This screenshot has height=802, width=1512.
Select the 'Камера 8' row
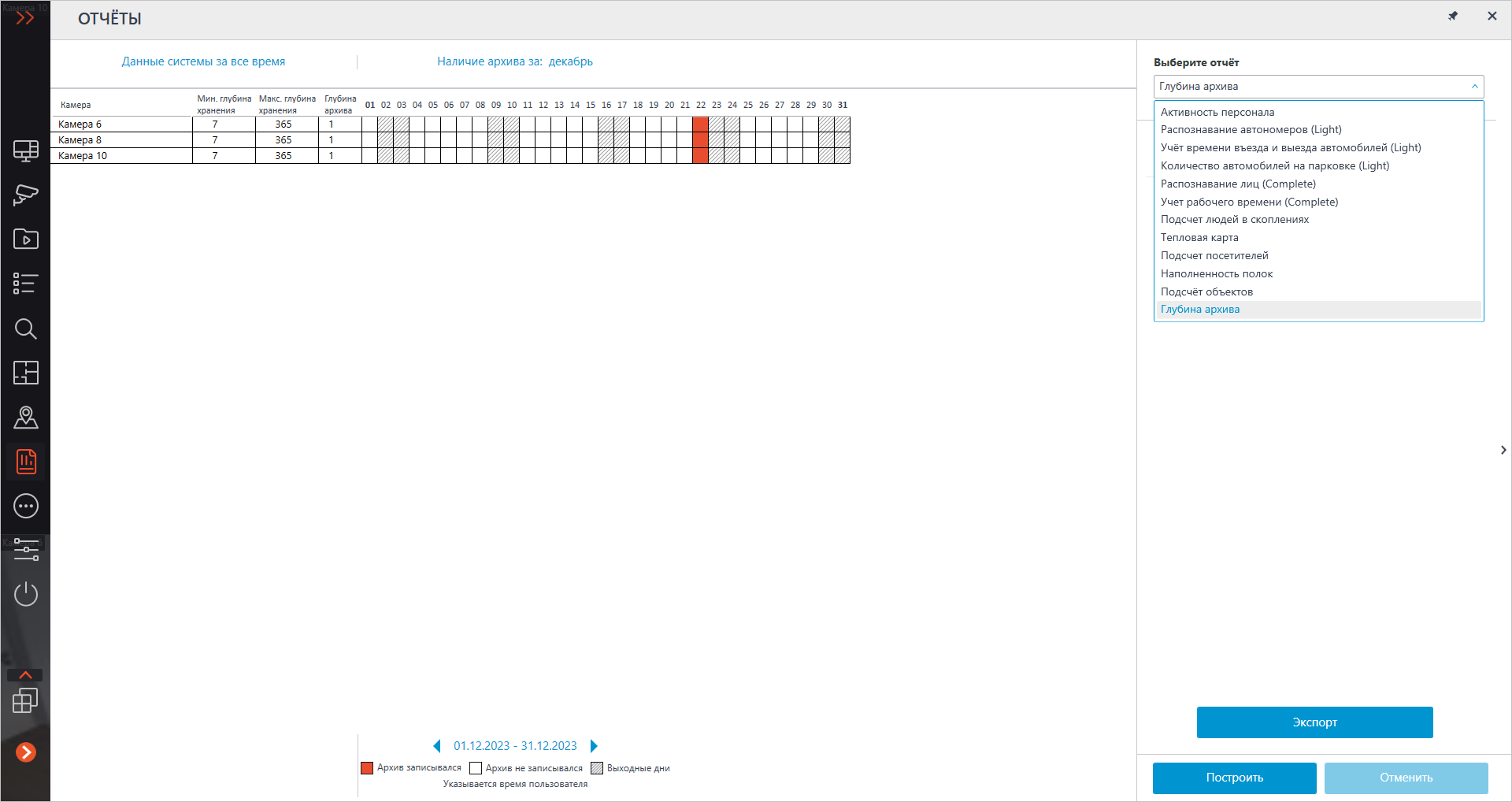[x=450, y=140]
